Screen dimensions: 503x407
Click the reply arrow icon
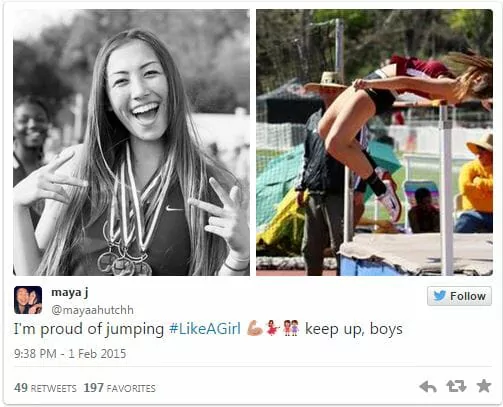(428, 387)
